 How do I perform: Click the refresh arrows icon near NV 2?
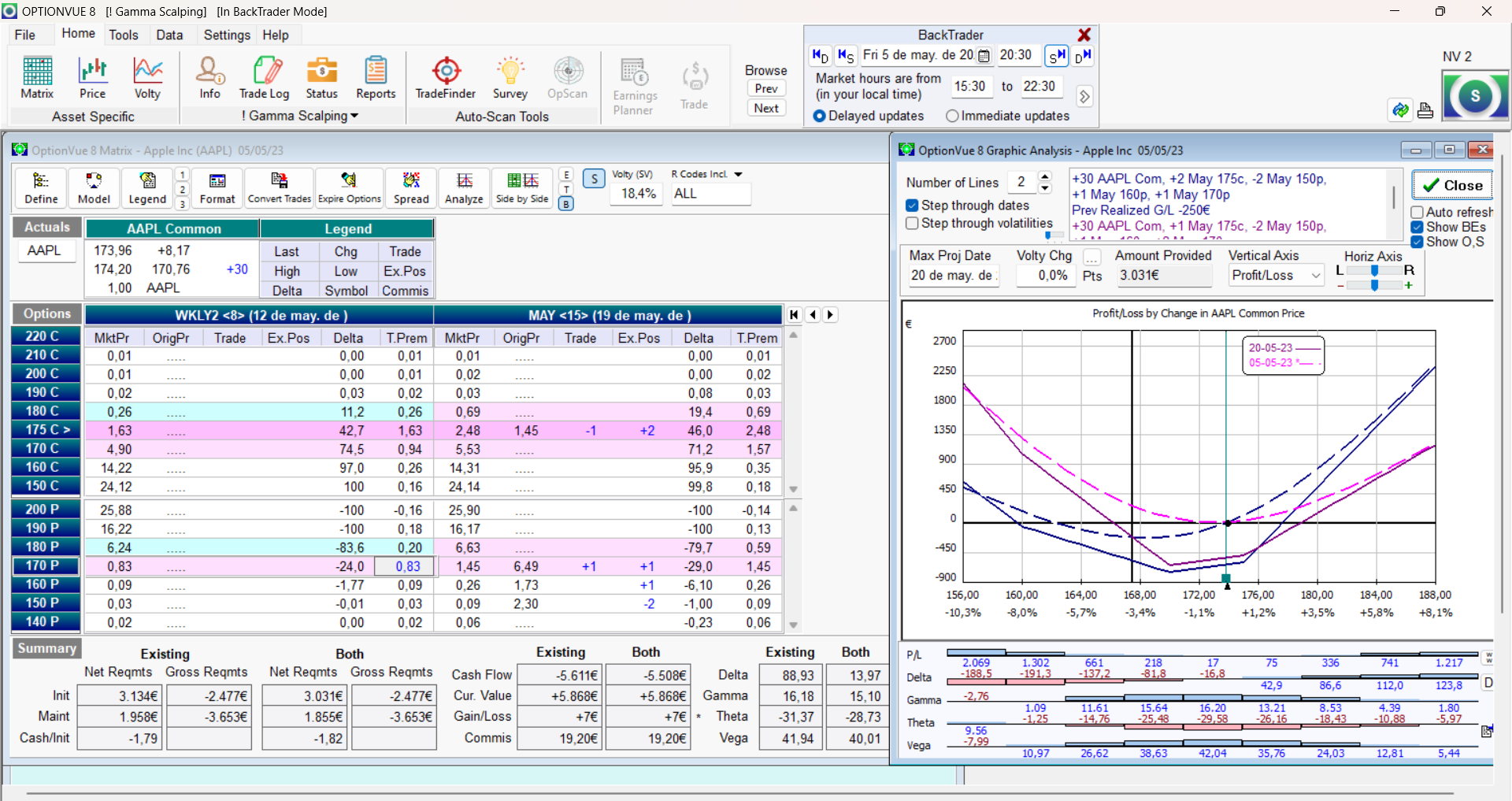1400,110
